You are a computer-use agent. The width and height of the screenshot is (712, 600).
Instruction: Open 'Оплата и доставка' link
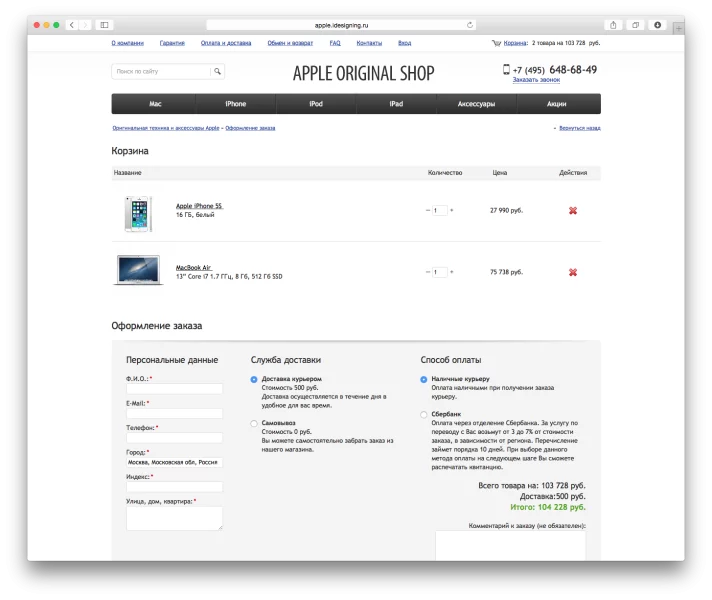pos(226,43)
